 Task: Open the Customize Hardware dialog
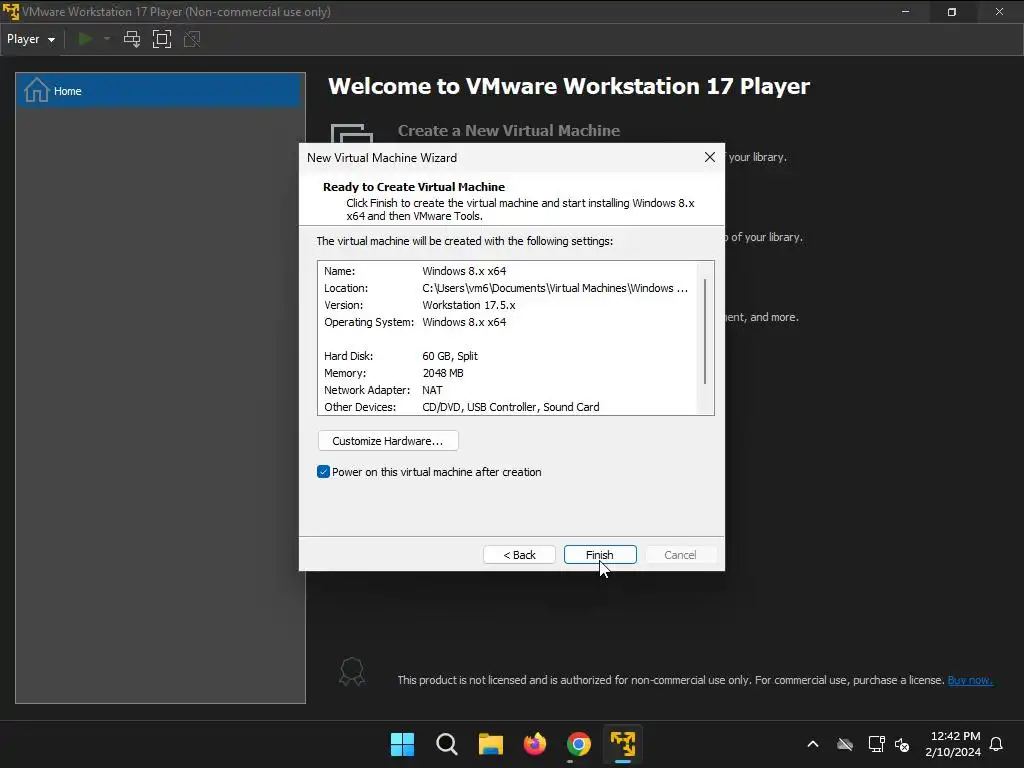[388, 441]
